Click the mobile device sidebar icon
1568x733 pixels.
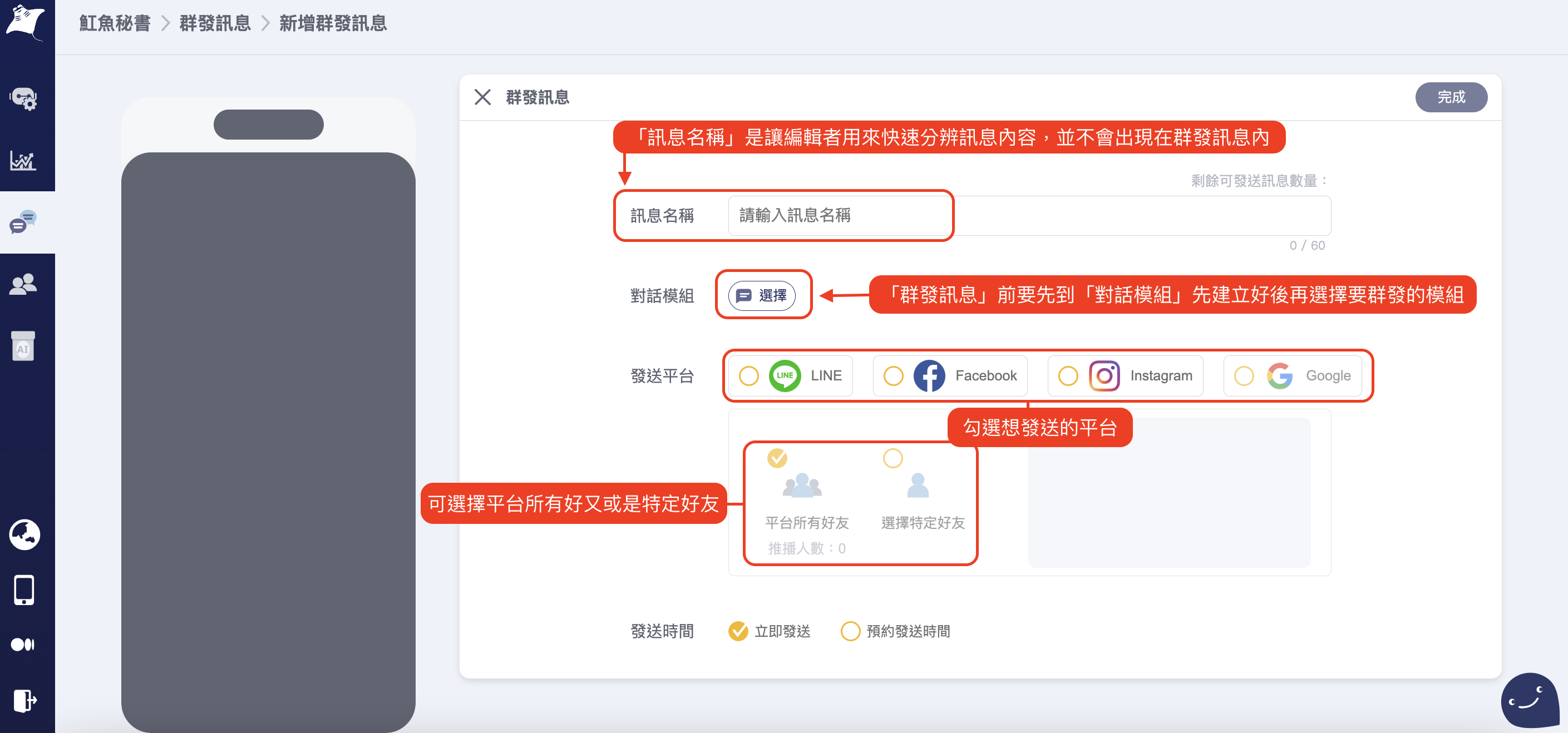pos(24,590)
